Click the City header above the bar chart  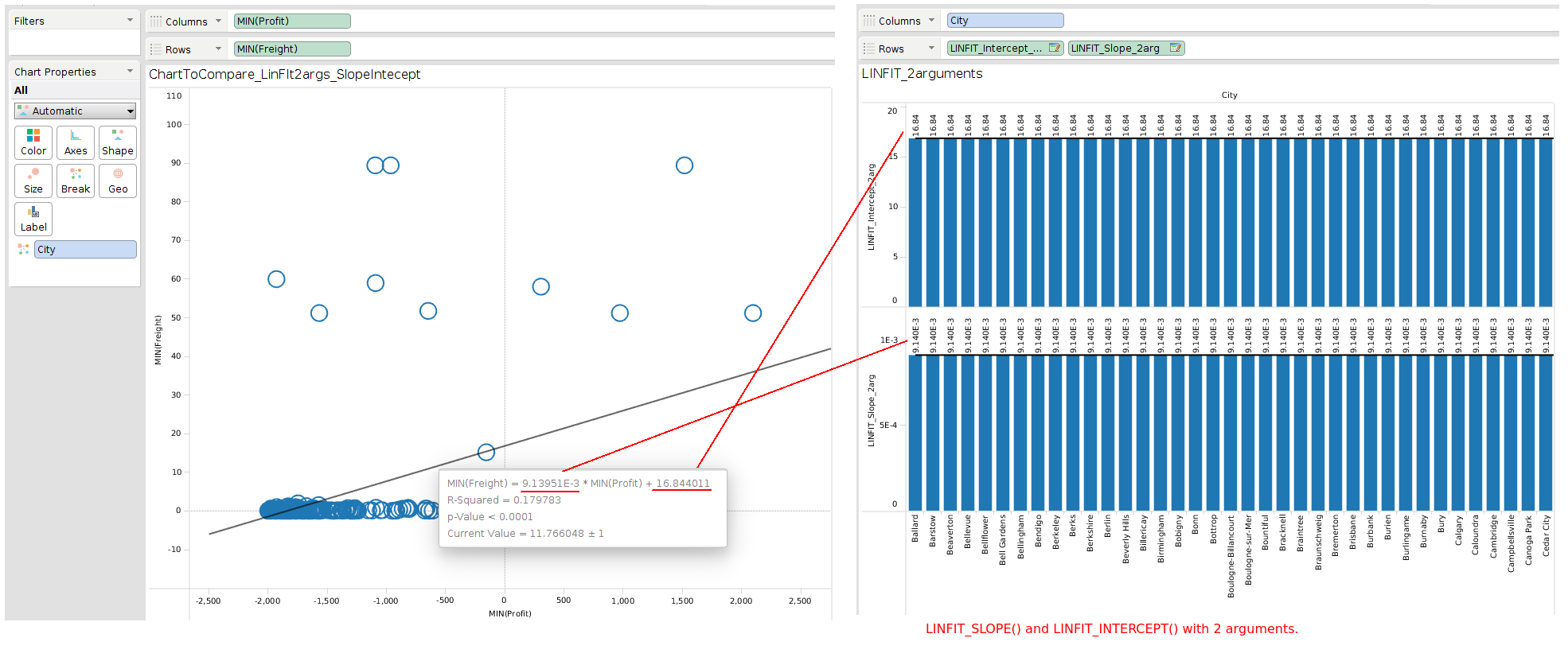pos(1230,95)
